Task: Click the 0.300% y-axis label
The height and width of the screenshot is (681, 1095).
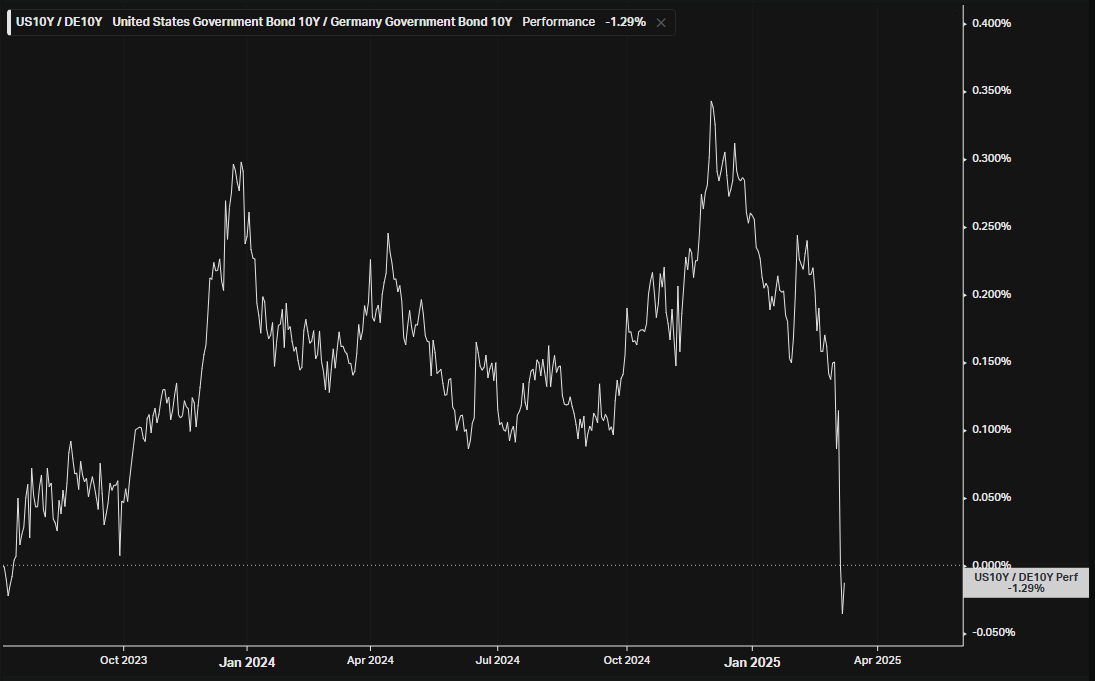Action: point(992,158)
